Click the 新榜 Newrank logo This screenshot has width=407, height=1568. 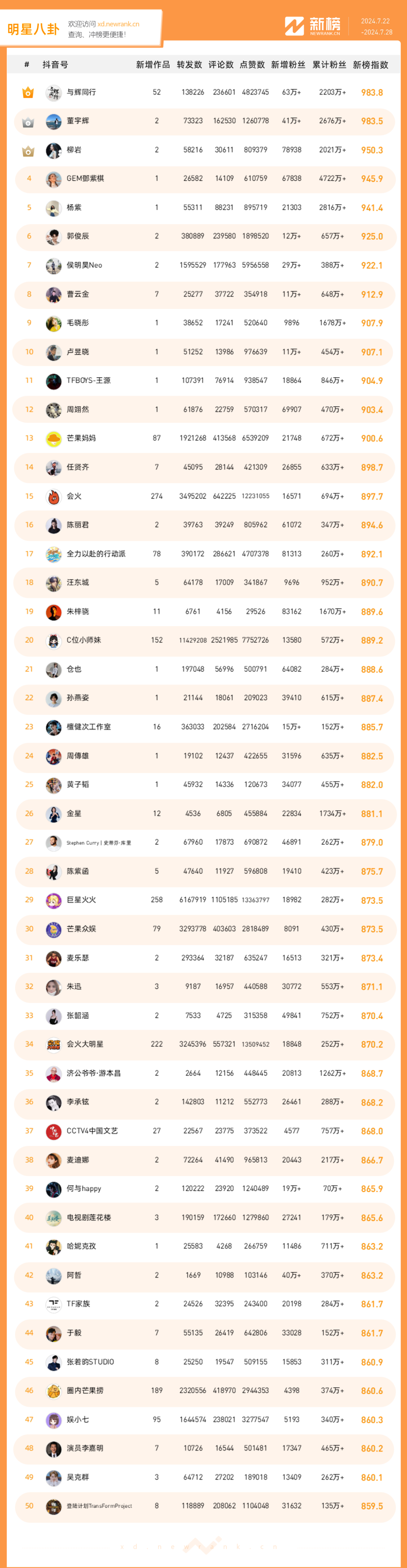(x=313, y=26)
